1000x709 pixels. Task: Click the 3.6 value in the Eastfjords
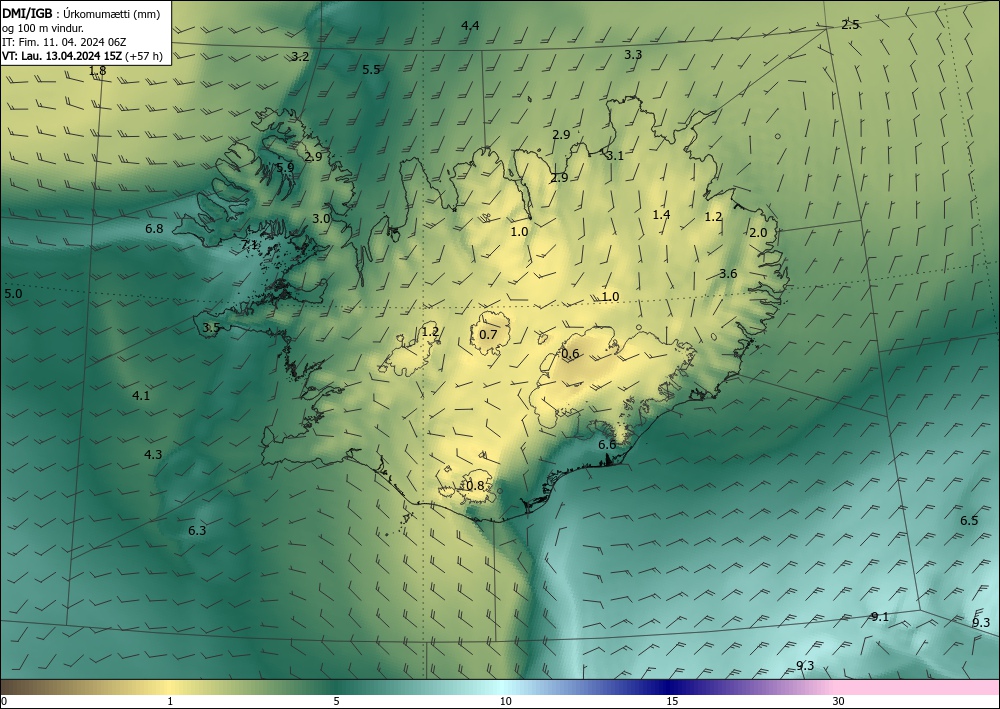[728, 274]
